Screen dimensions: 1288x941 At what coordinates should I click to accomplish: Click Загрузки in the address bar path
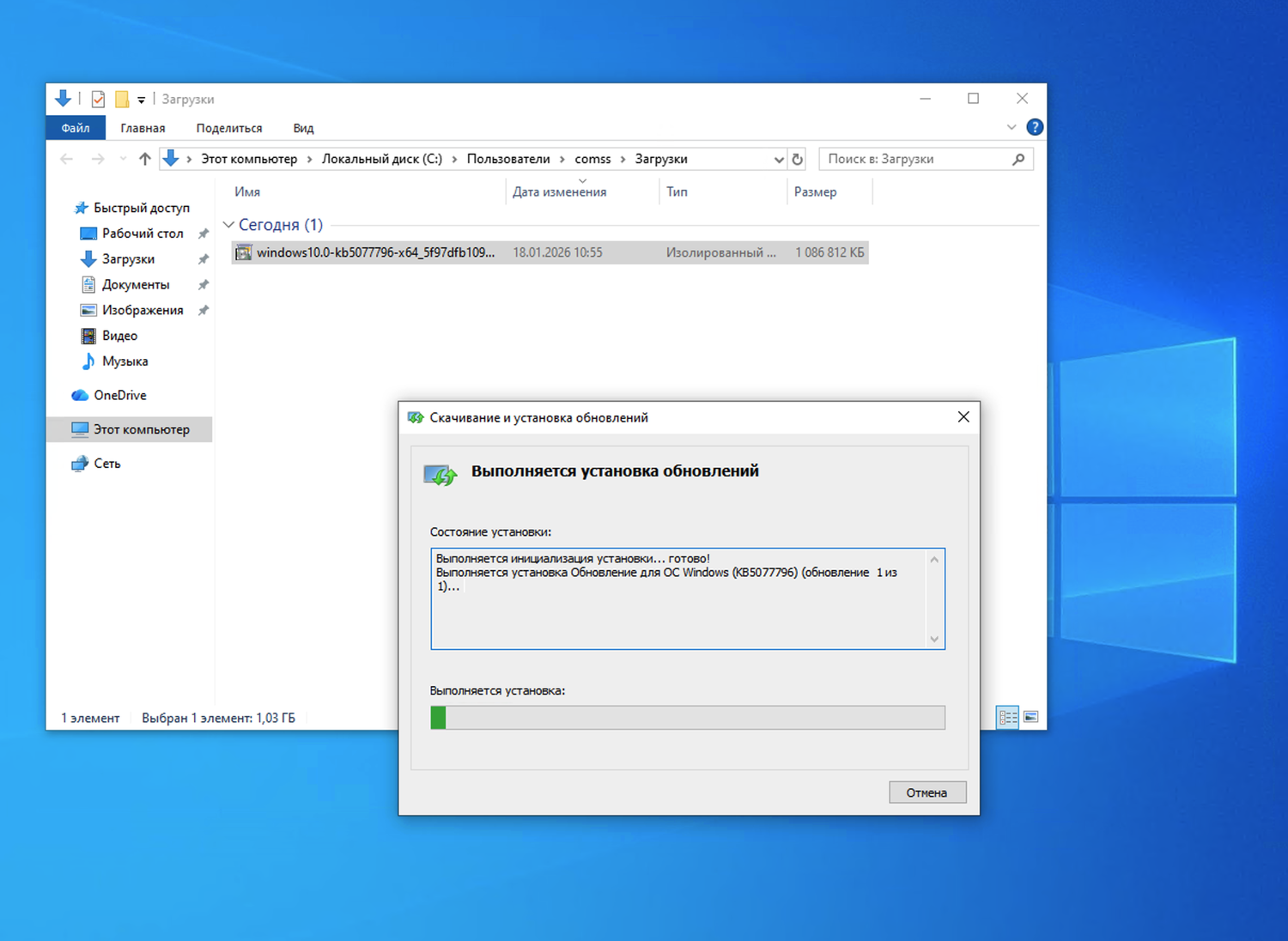click(x=661, y=159)
